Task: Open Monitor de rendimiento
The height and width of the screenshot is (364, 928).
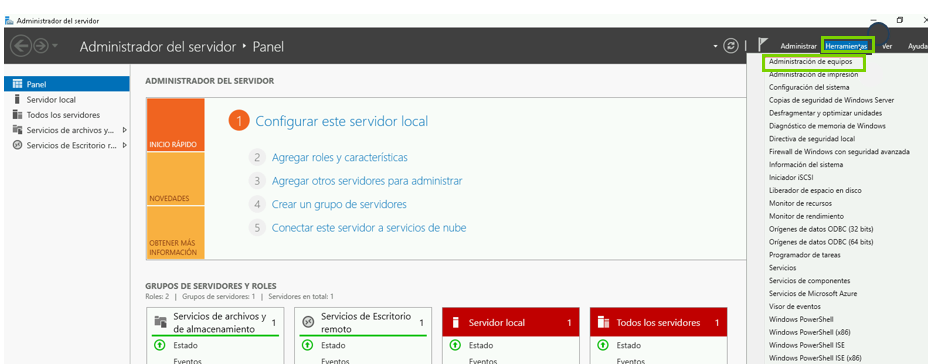Action: [x=806, y=217]
